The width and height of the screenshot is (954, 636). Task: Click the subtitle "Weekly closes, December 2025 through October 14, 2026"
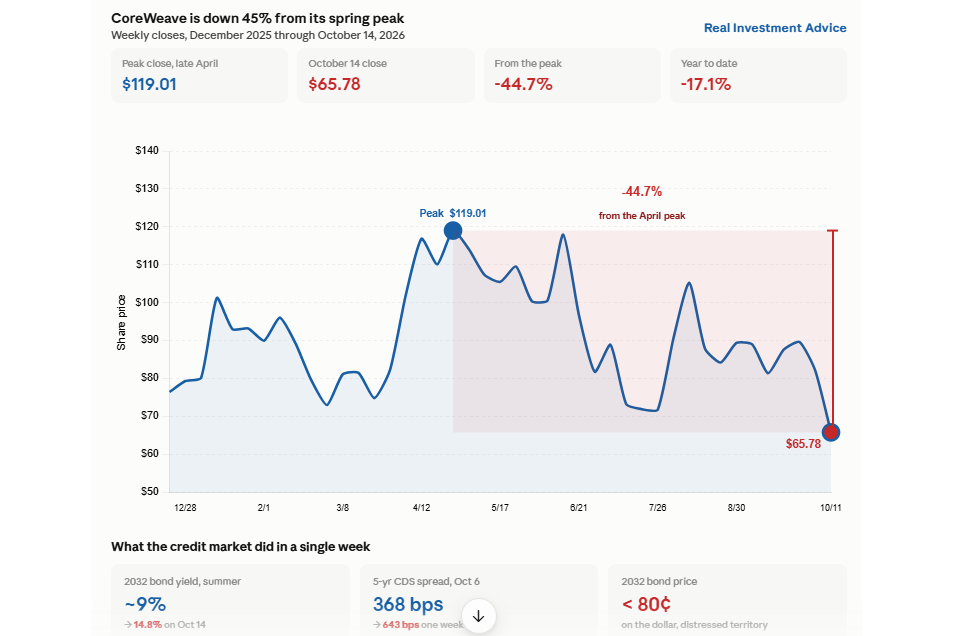(258, 35)
